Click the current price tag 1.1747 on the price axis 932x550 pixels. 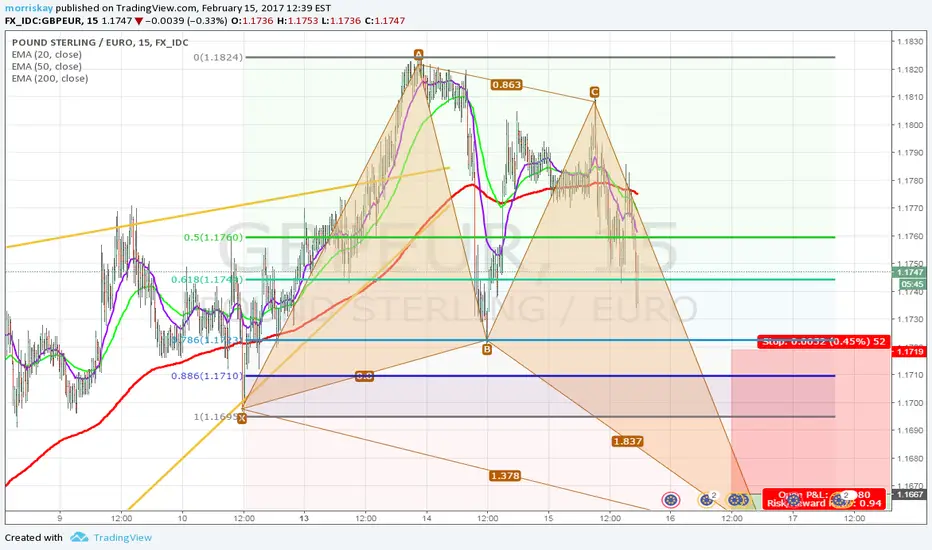910,272
